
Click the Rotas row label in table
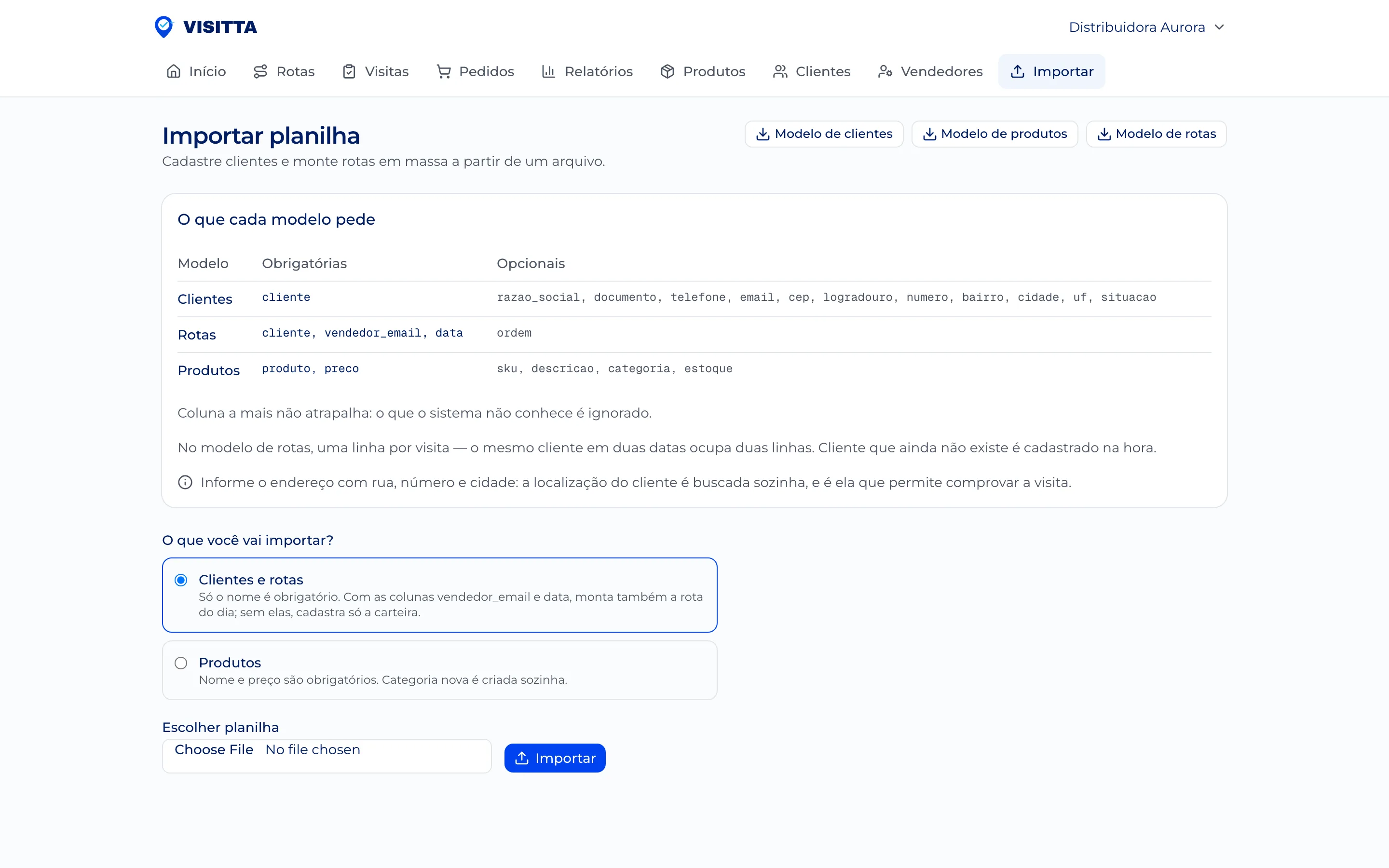pyautogui.click(x=197, y=335)
